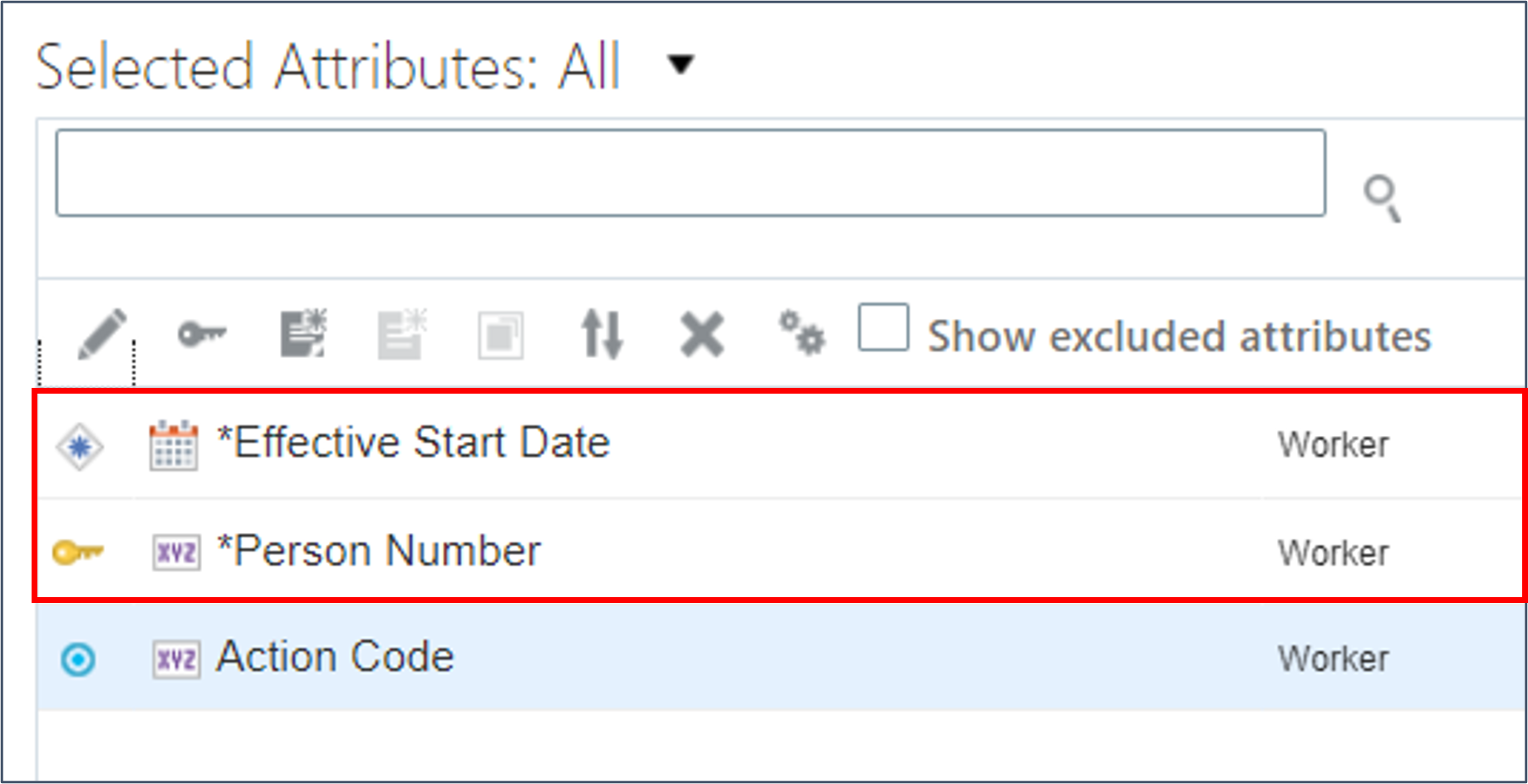The width and height of the screenshot is (1528, 784).
Task: Click the sort arrows icon to reorder attributes
Action: pyautogui.click(x=601, y=335)
